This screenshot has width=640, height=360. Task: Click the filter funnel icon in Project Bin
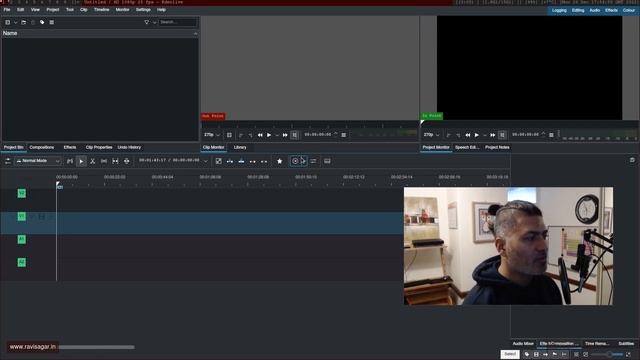click(147, 22)
